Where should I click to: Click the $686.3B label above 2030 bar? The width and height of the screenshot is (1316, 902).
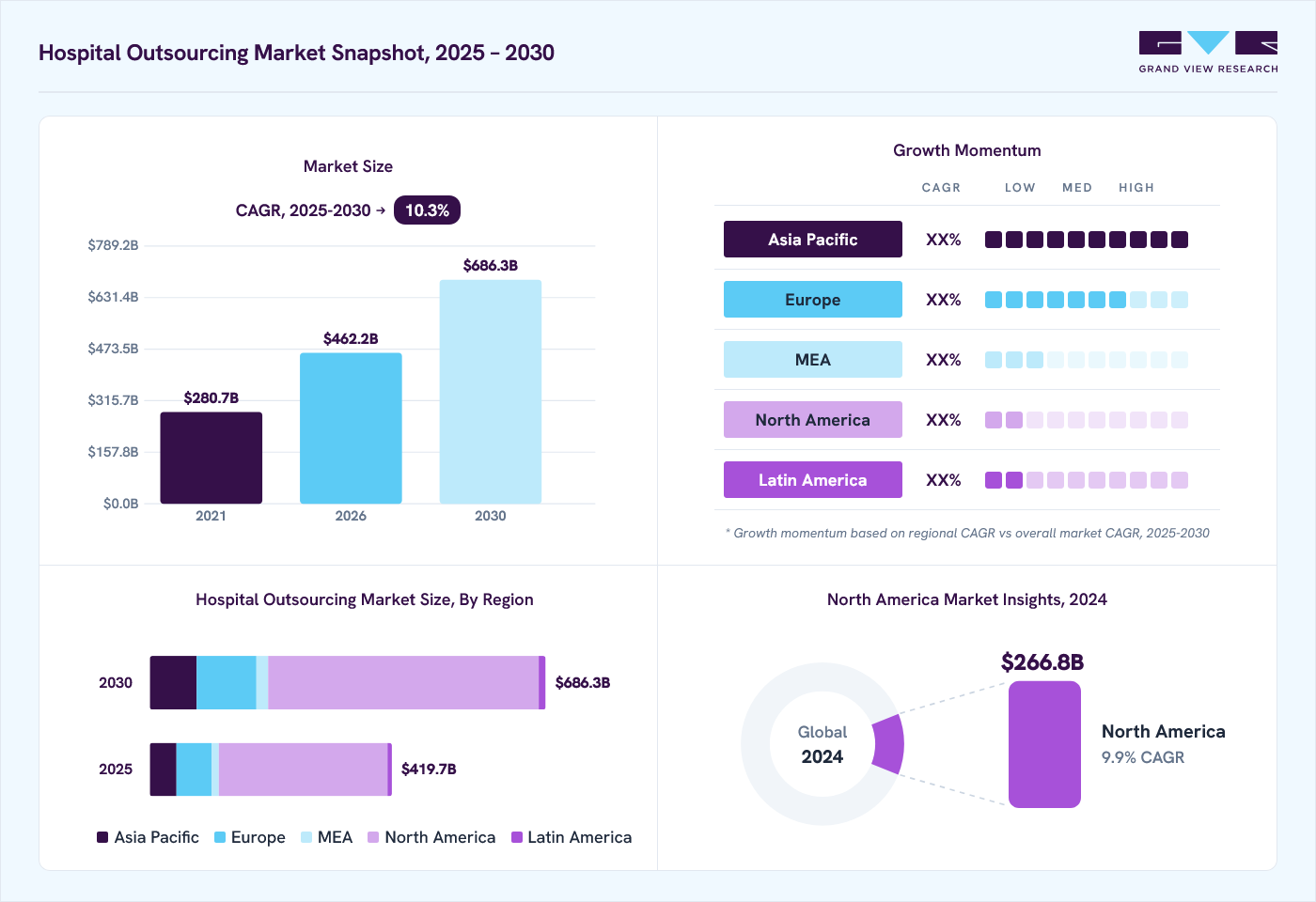[491, 266]
